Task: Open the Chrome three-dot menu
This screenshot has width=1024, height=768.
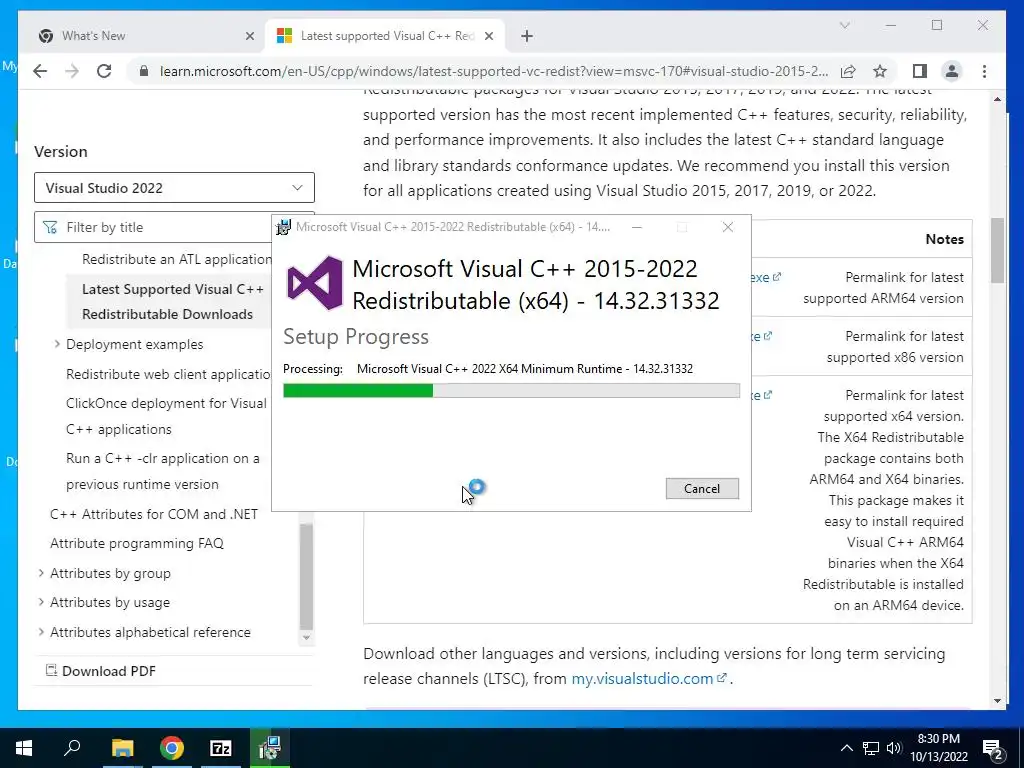Action: (984, 71)
